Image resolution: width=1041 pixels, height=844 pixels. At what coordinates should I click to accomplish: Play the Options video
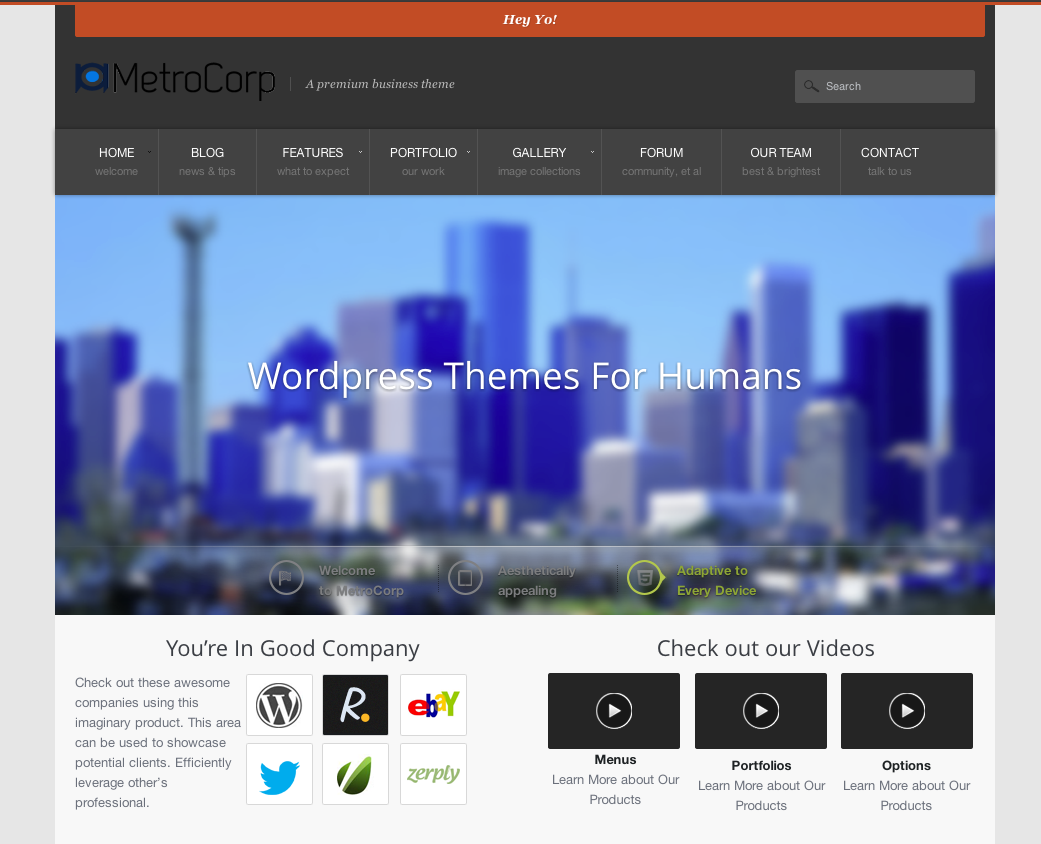[x=907, y=711]
